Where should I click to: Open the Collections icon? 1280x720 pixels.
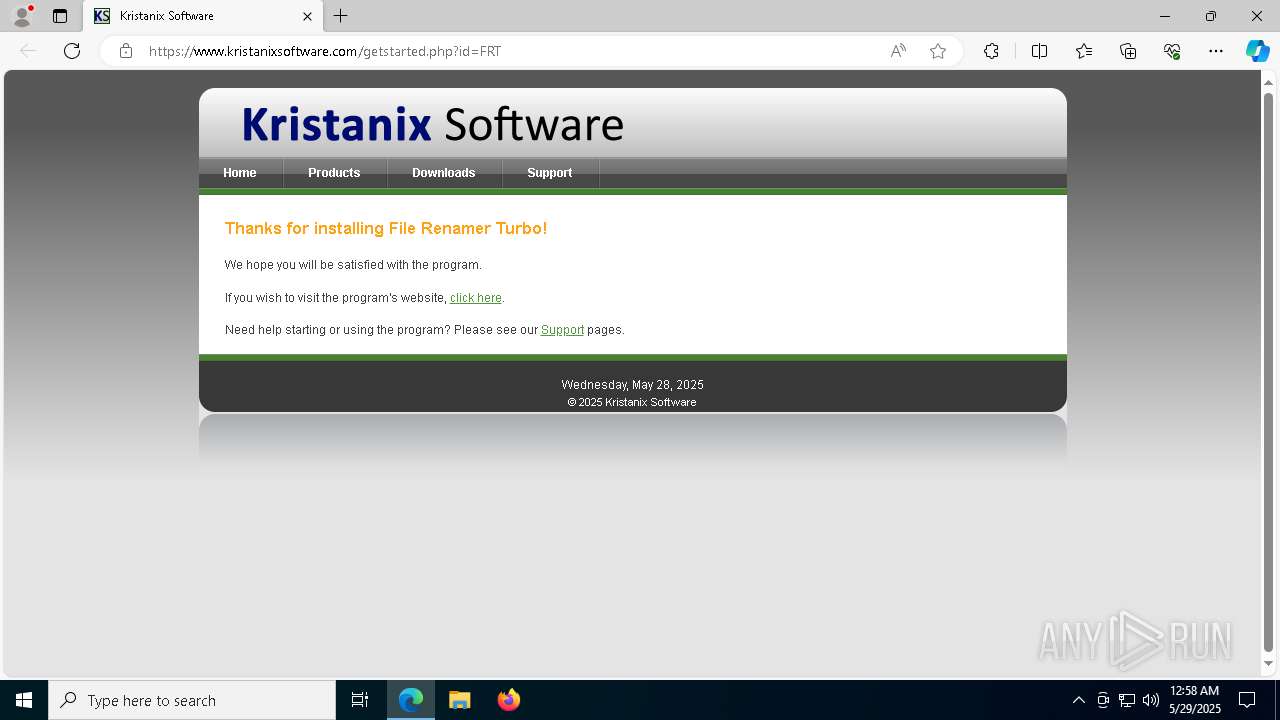pyautogui.click(x=1128, y=51)
